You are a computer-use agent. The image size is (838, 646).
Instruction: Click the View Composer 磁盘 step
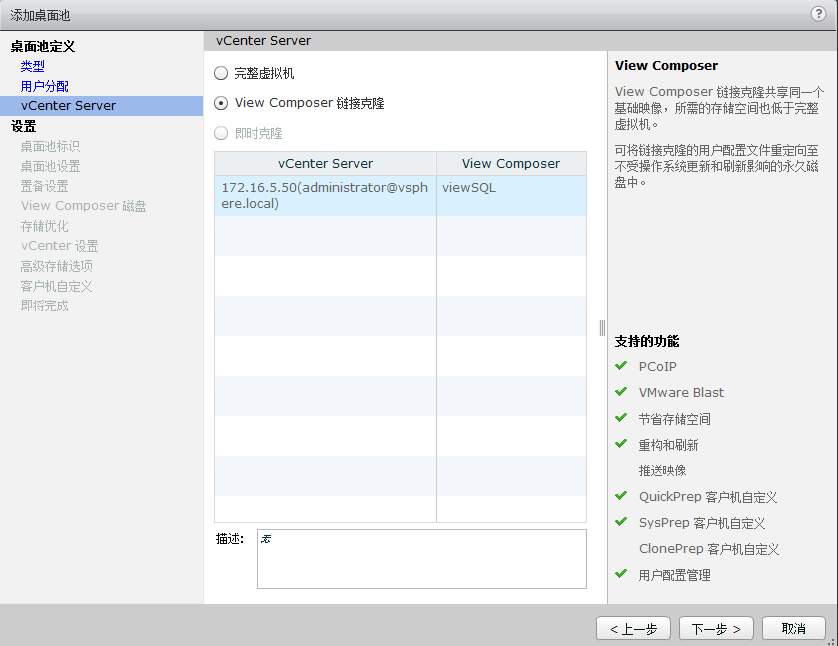[83, 206]
